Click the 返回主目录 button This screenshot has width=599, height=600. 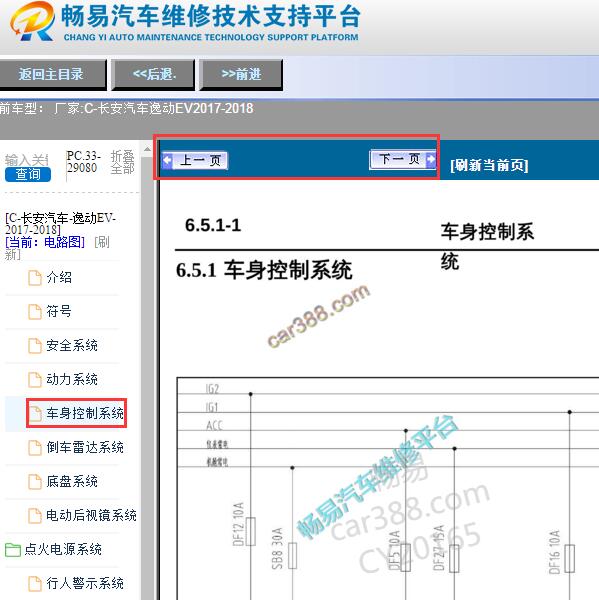51,74
